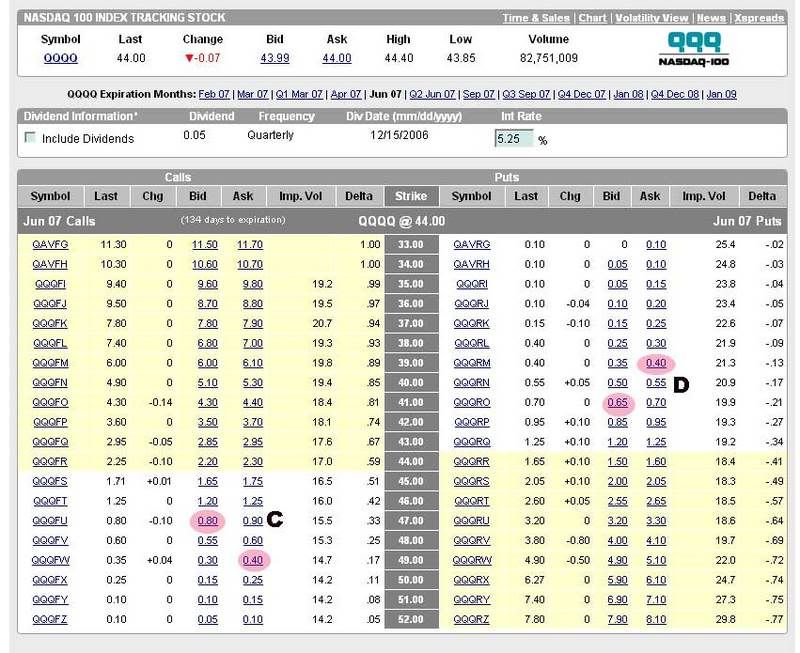The height and width of the screenshot is (653, 800).
Task: Open call symbol QQQFZ
Action: tap(50, 620)
